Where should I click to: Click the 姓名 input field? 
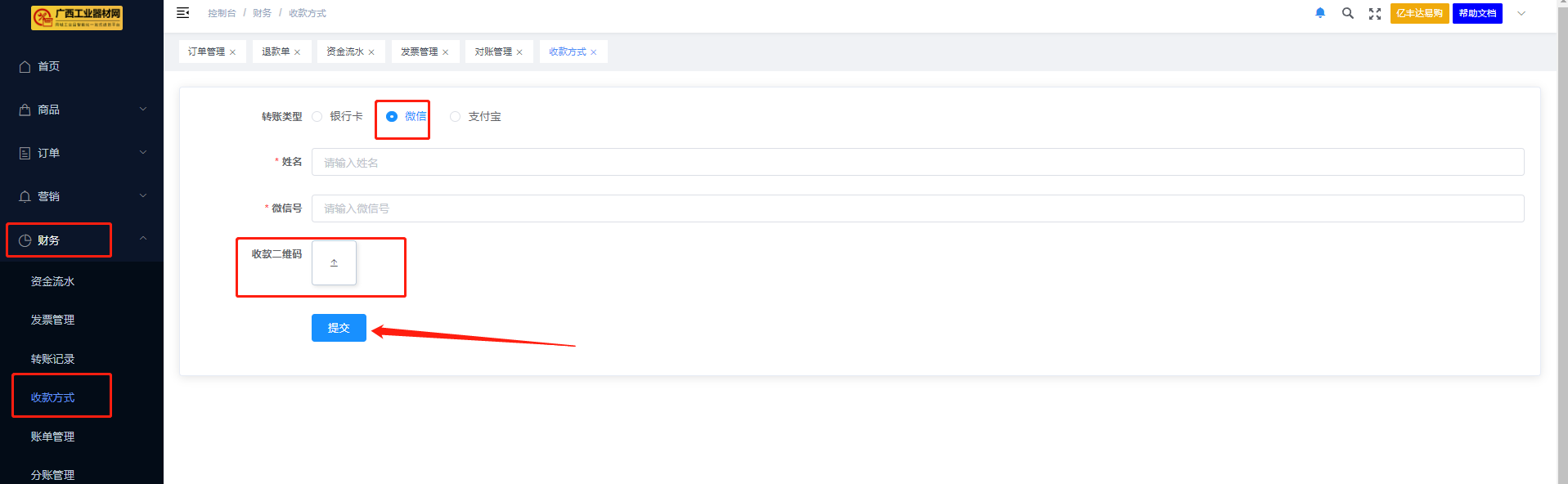click(917, 162)
